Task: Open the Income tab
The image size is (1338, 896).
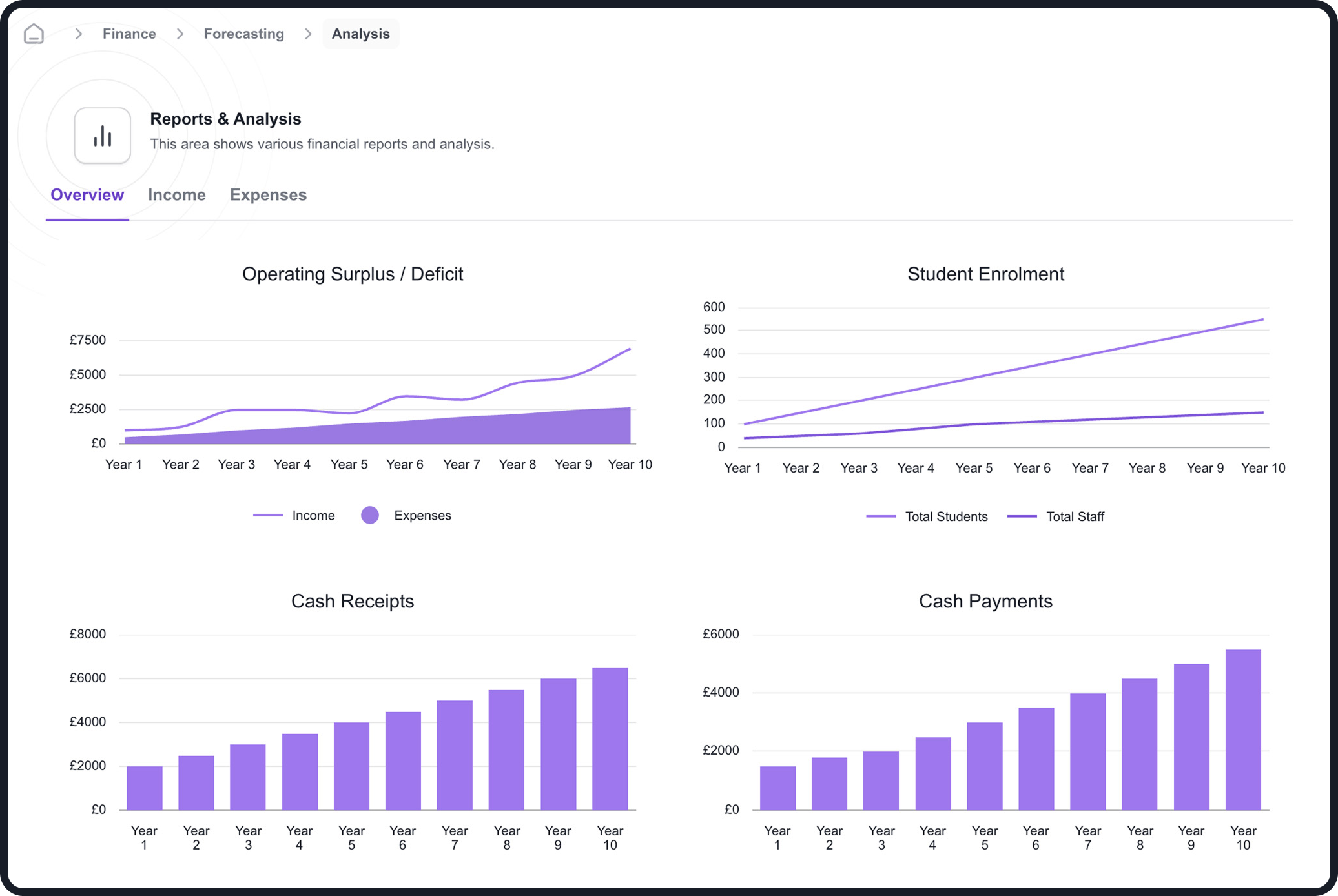Action: point(176,195)
